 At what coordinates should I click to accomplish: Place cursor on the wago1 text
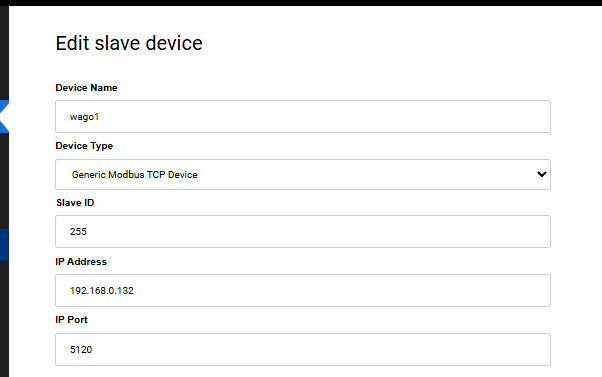coord(84,117)
